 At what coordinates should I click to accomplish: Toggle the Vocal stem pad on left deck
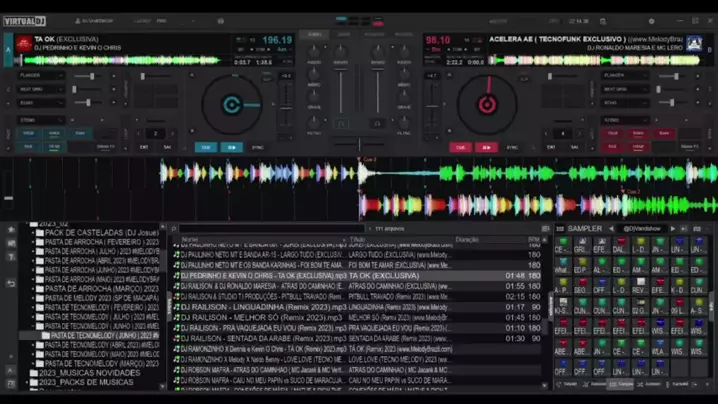(x=28, y=133)
